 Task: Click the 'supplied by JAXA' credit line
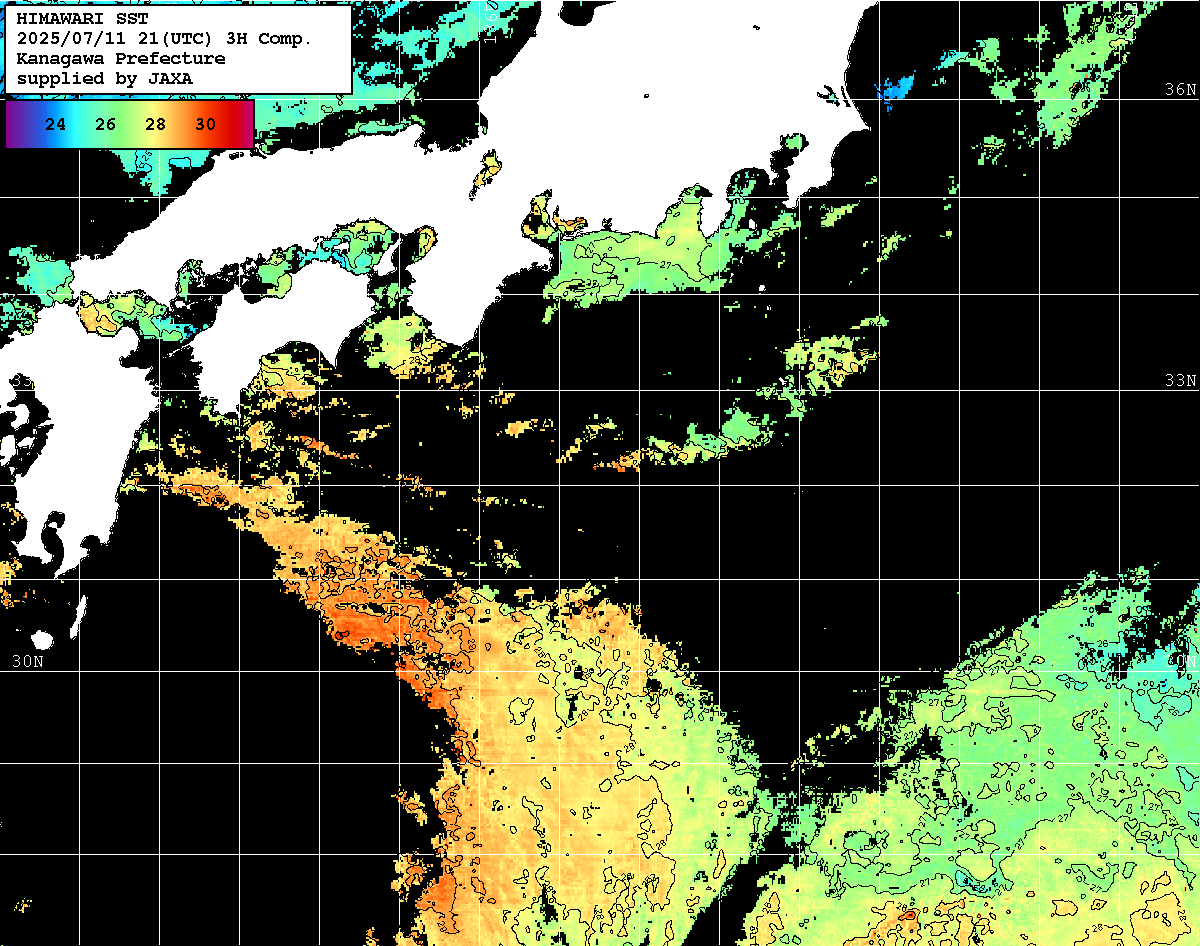[104, 78]
